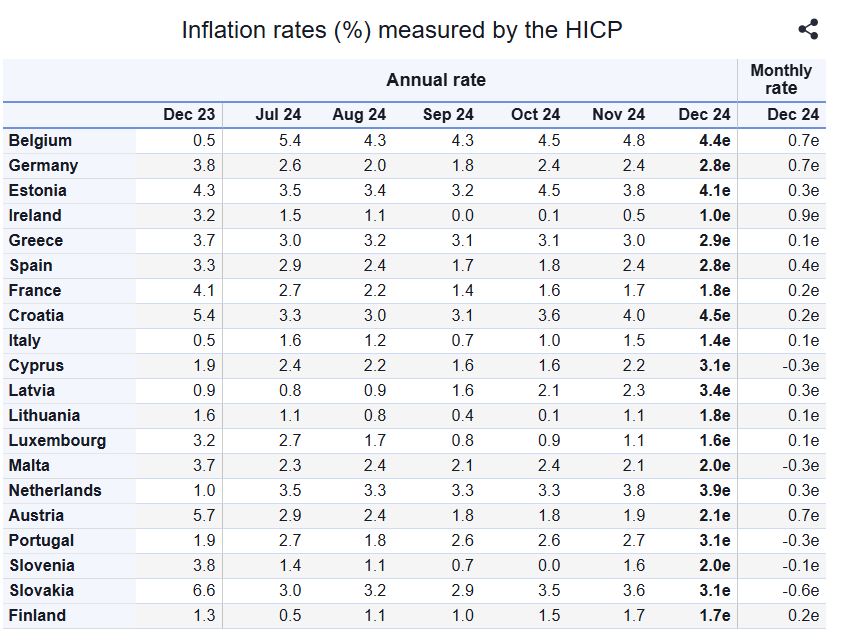Viewport: 854px width, 643px height.
Task: Click Austria's Dec 23 value 5.7
Action: click(204, 516)
